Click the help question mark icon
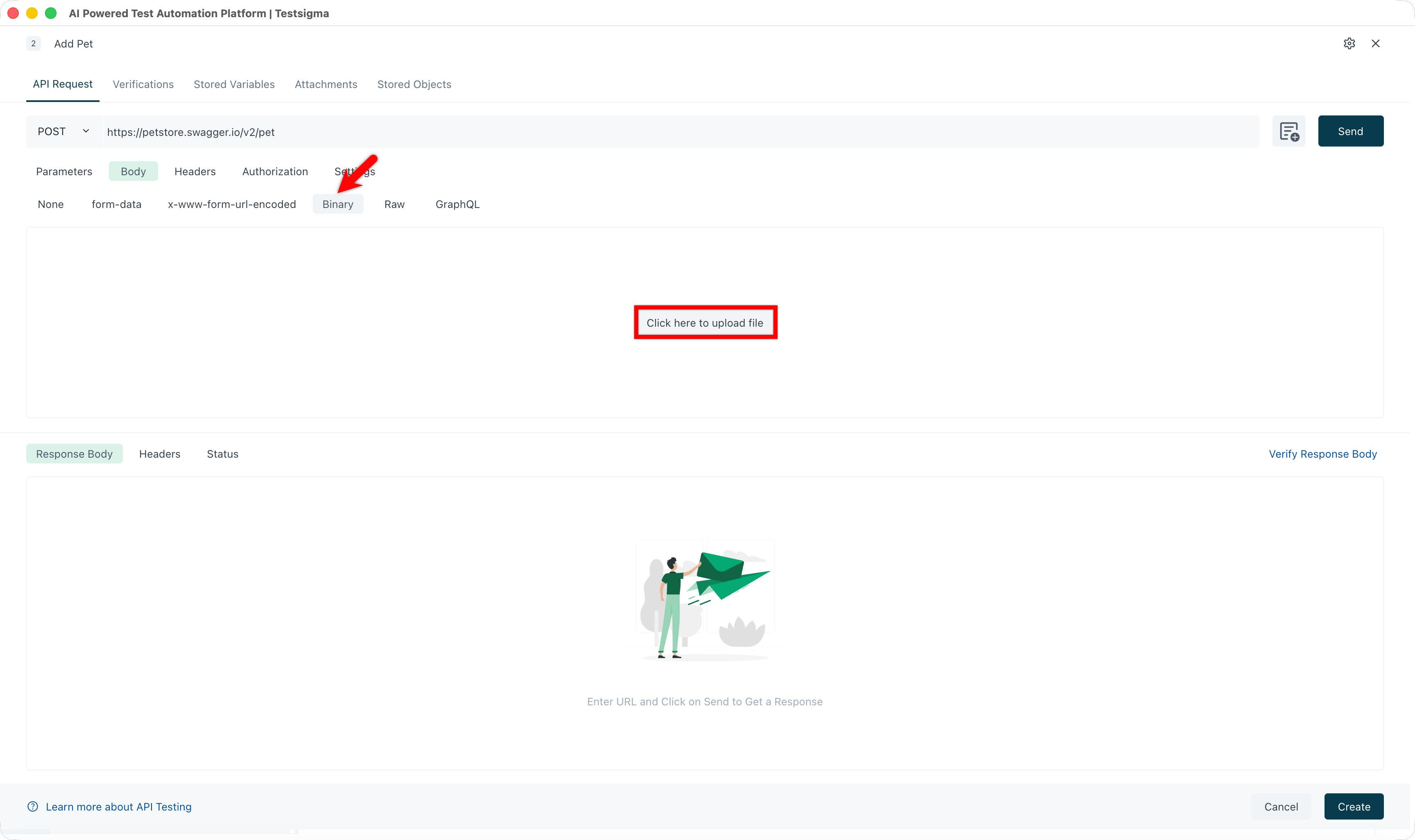The height and width of the screenshot is (840, 1415). 33,806
